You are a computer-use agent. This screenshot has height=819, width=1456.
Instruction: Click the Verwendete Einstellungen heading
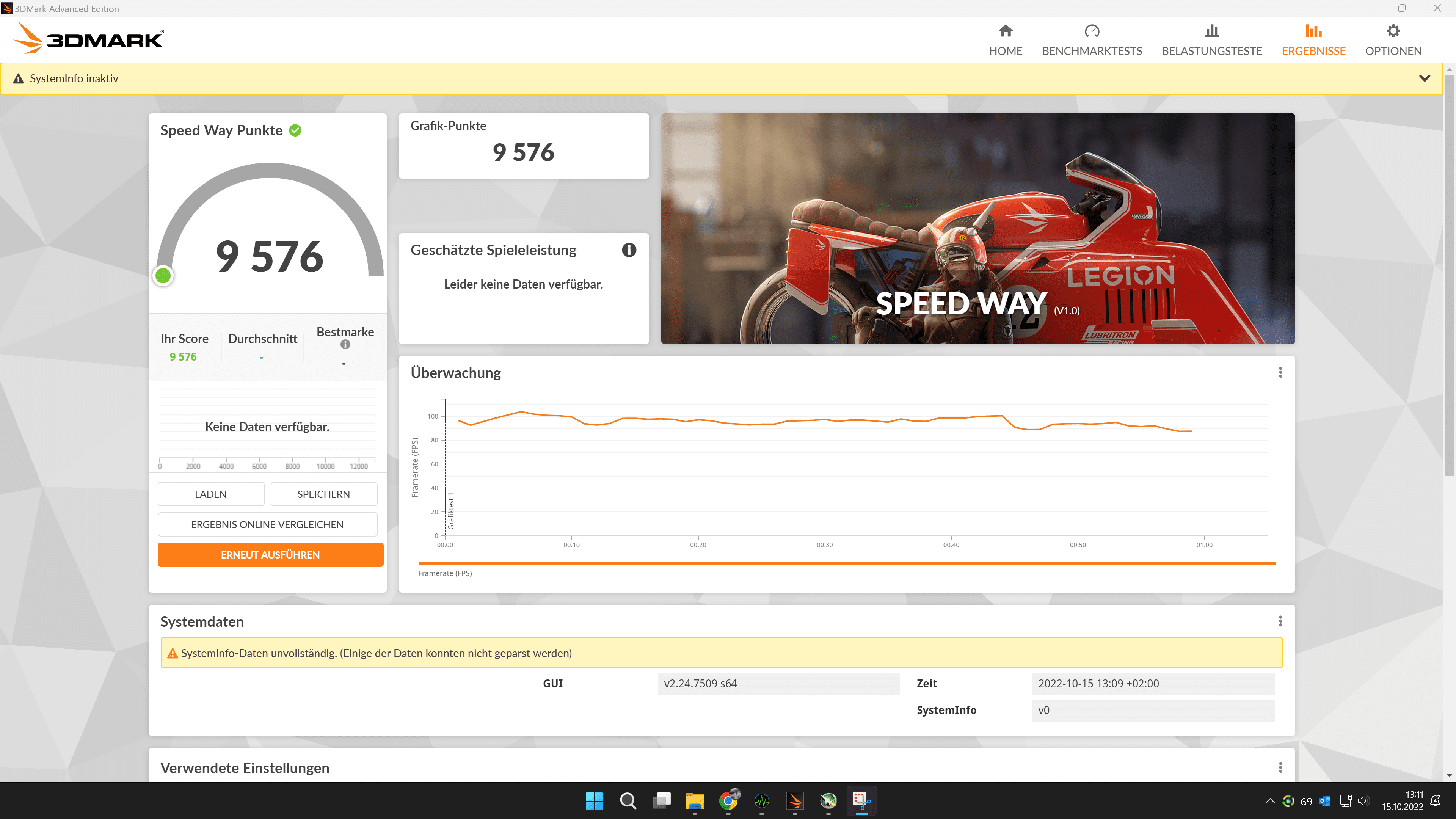pos(245,768)
